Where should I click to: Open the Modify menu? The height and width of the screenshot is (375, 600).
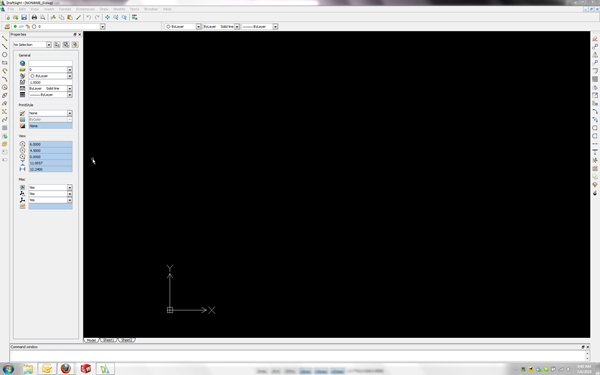[x=119, y=9]
